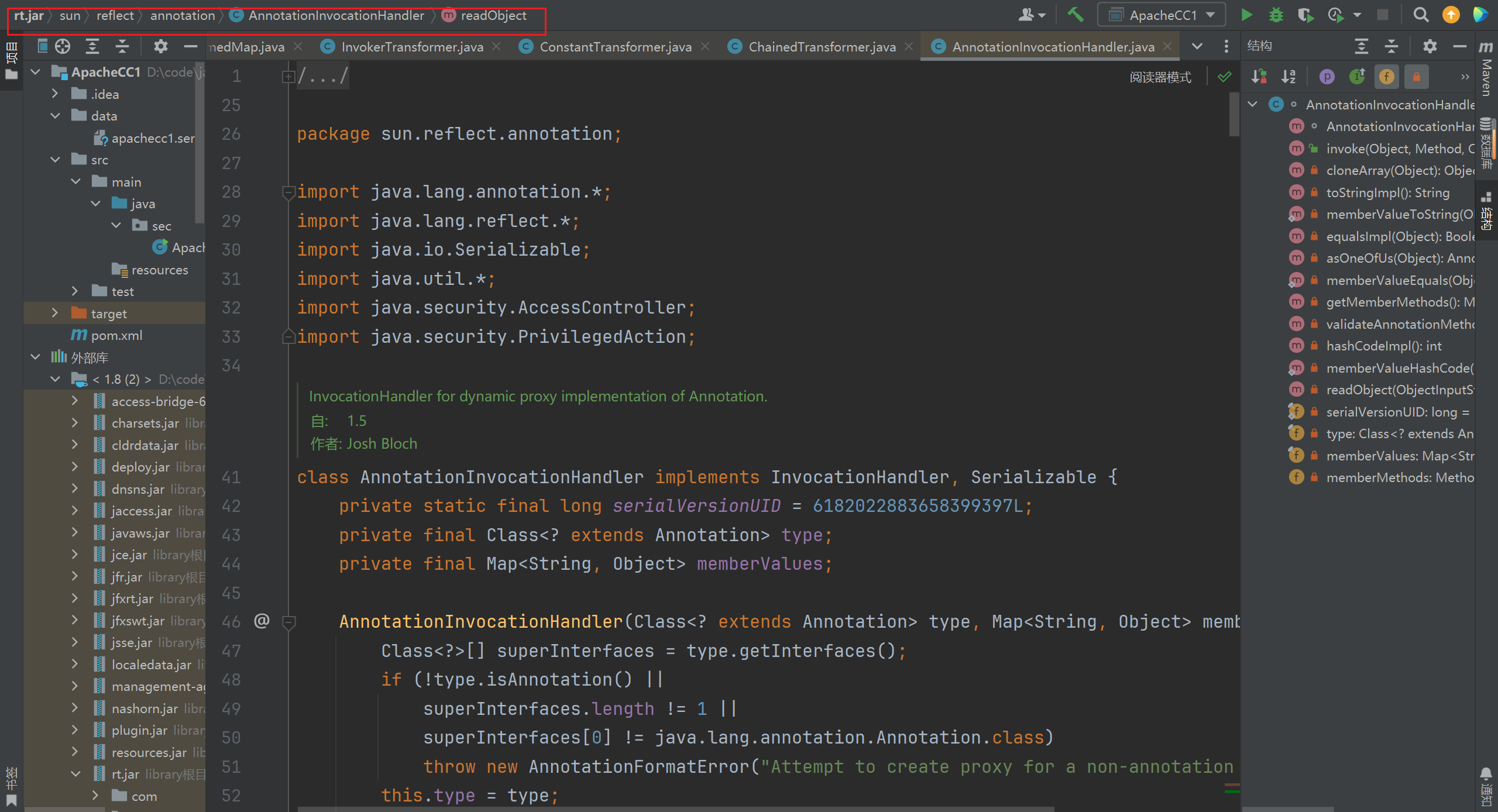Close the InvokerTransformer.java tab

coord(496,46)
